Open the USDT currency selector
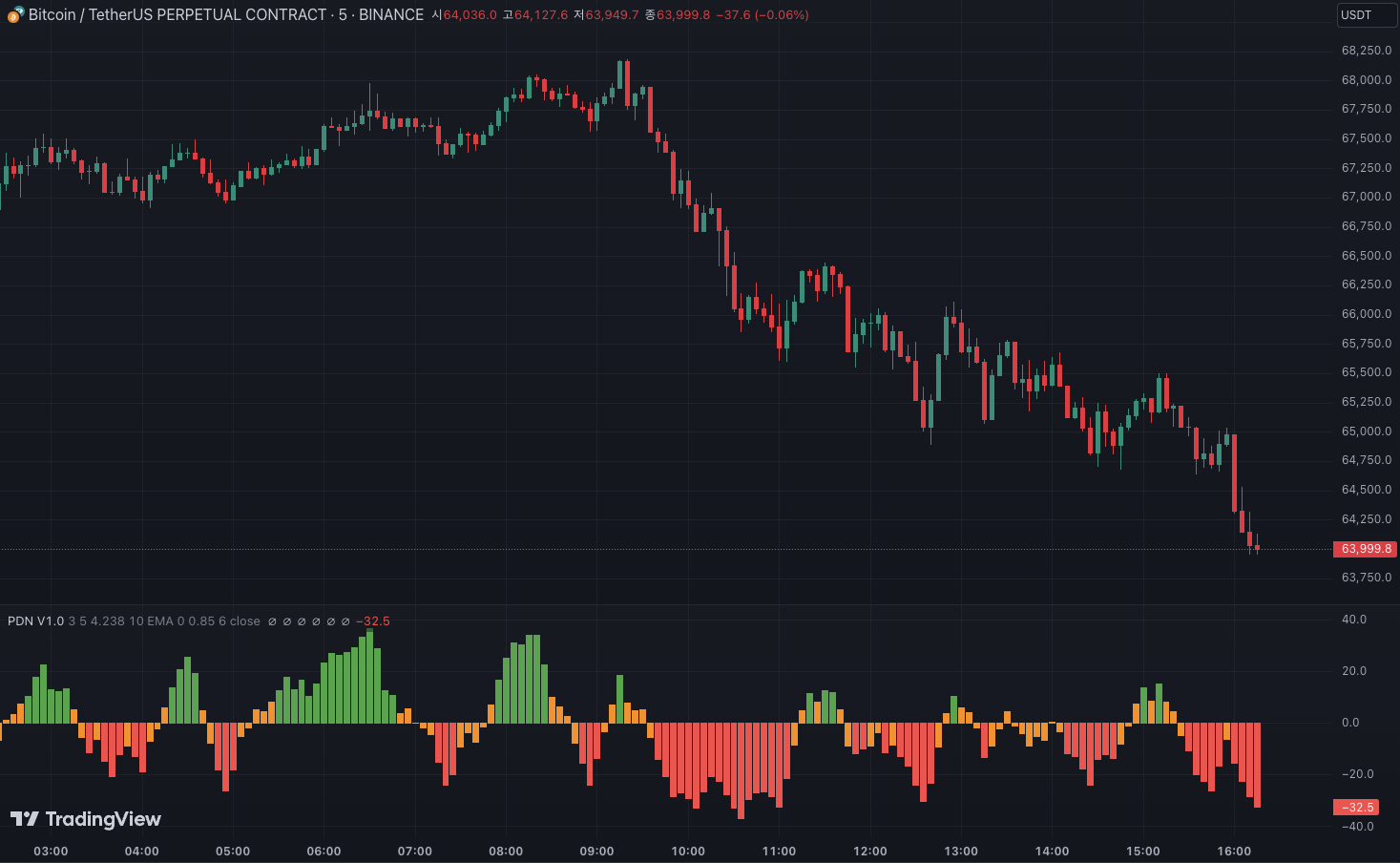This screenshot has width=1400, height=863. (x=1367, y=15)
